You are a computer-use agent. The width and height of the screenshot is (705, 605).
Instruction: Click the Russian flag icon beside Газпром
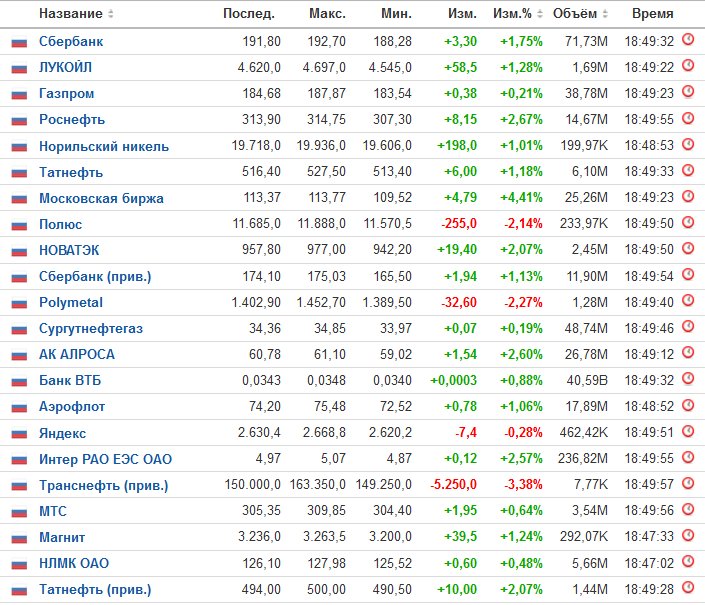coord(19,95)
